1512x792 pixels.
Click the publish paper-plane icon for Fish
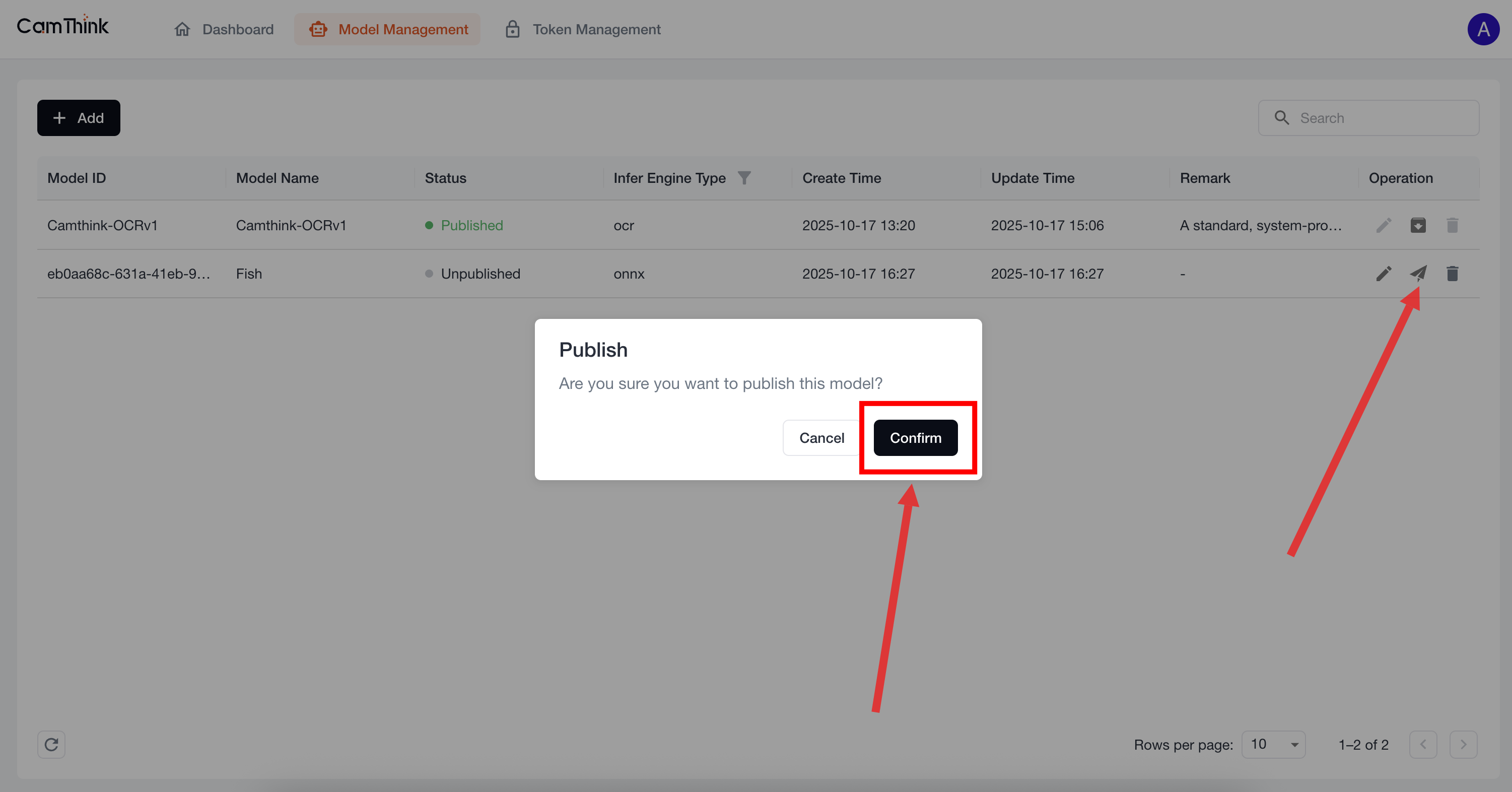1418,273
